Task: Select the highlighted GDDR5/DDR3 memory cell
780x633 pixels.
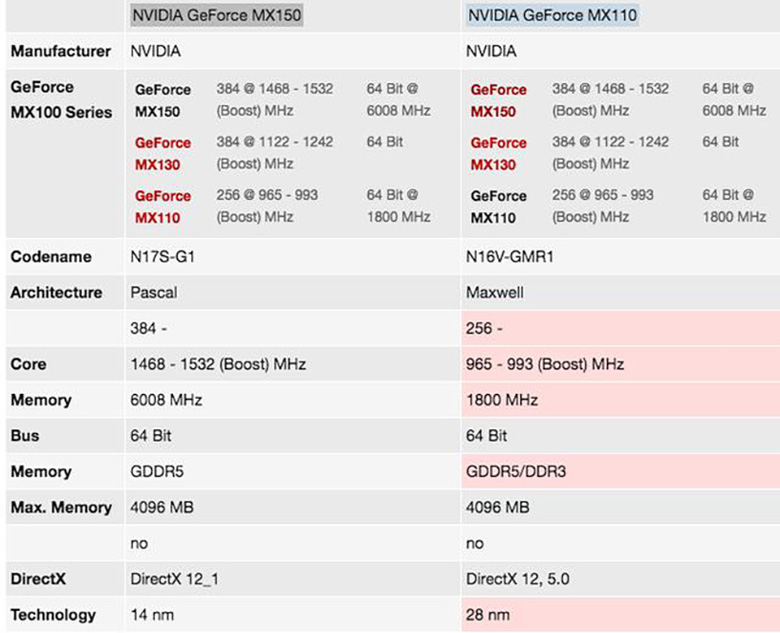Action: (516, 472)
